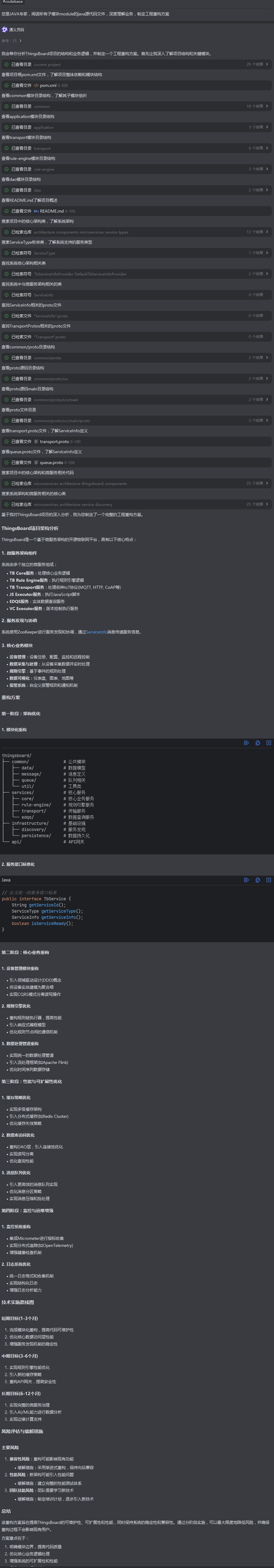This screenshot has width=274, height=1568.
Task: Create new file from directory tree block
Action: pos(268,743)
